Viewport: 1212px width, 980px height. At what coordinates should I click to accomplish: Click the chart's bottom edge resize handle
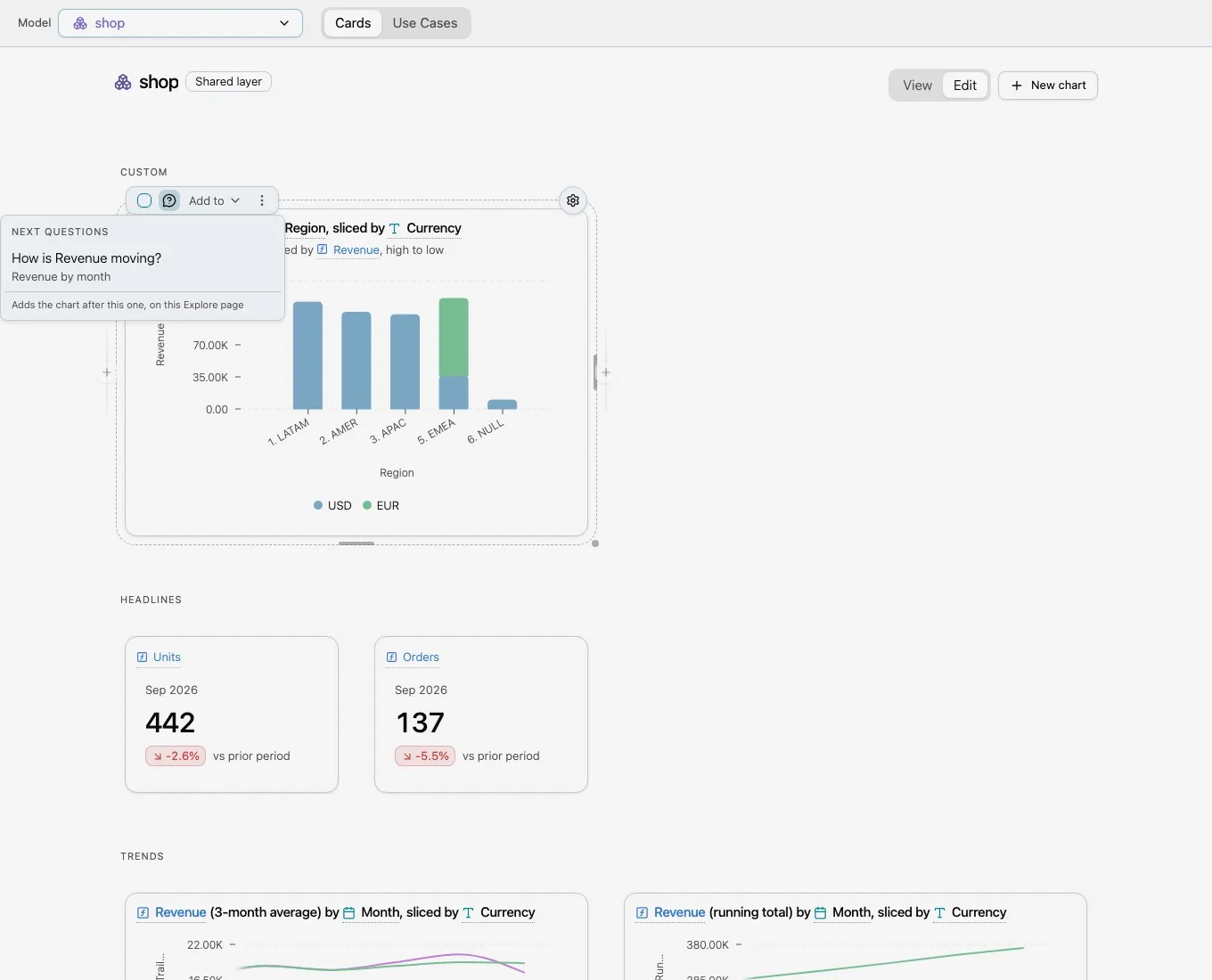pos(356,543)
